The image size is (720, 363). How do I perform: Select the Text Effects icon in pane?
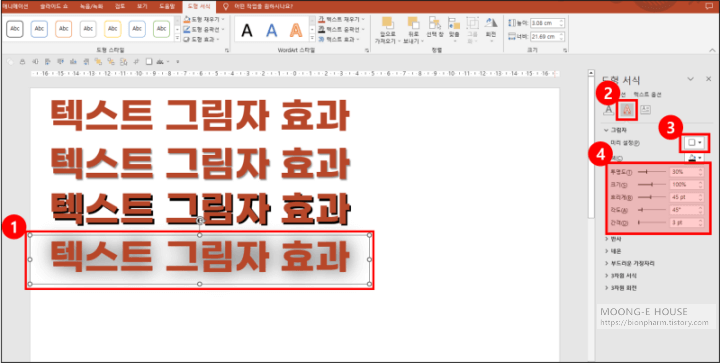tap(628, 110)
